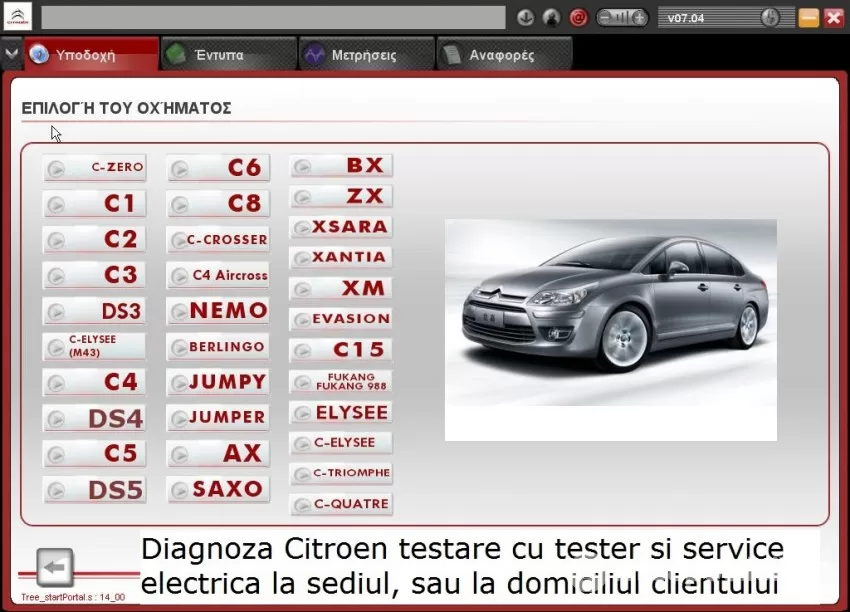The image size is (850, 612).
Task: Choose the DS5 model
Action: [x=95, y=489]
